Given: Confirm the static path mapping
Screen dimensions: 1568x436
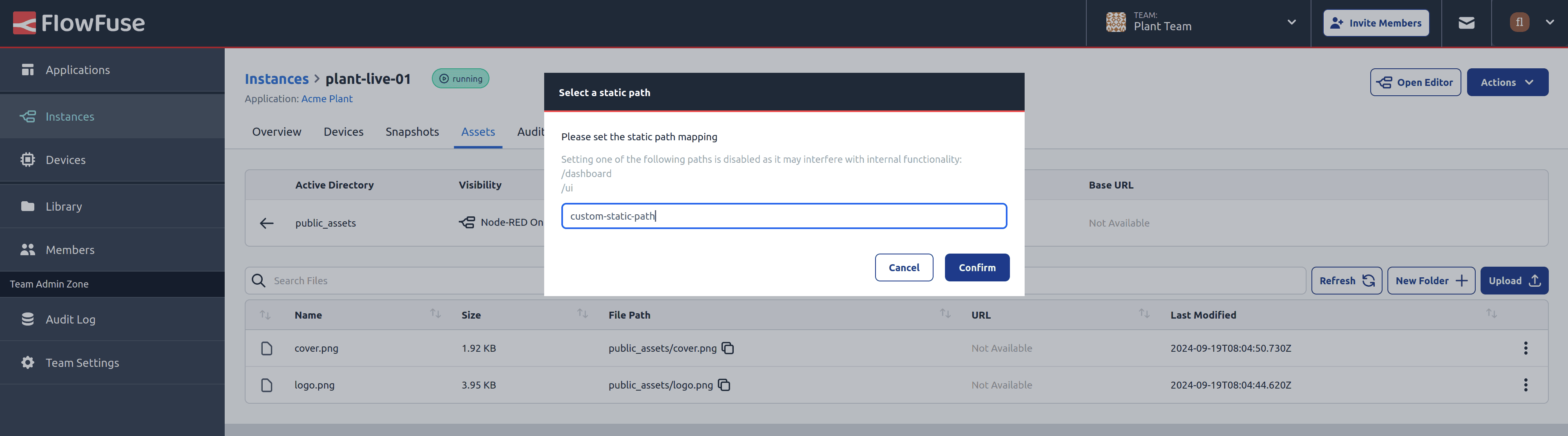Looking at the screenshot, I should (x=977, y=267).
